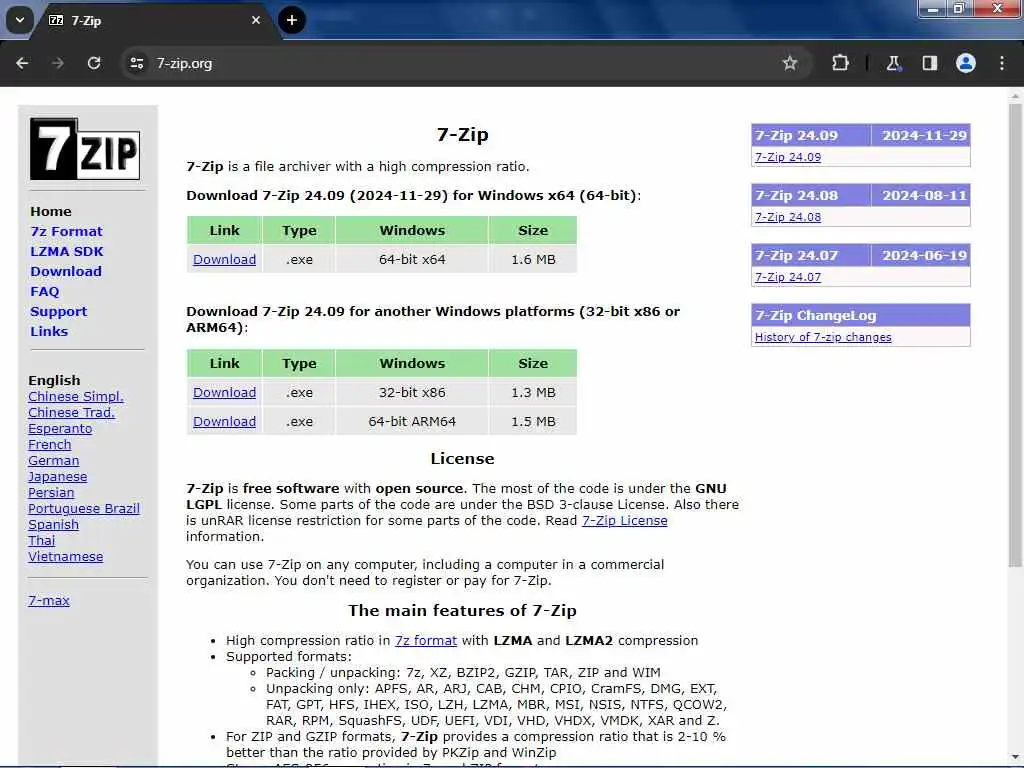Screen dimensions: 1024x768
Task: Click the 2024-11-29 date header
Action: click(921, 135)
